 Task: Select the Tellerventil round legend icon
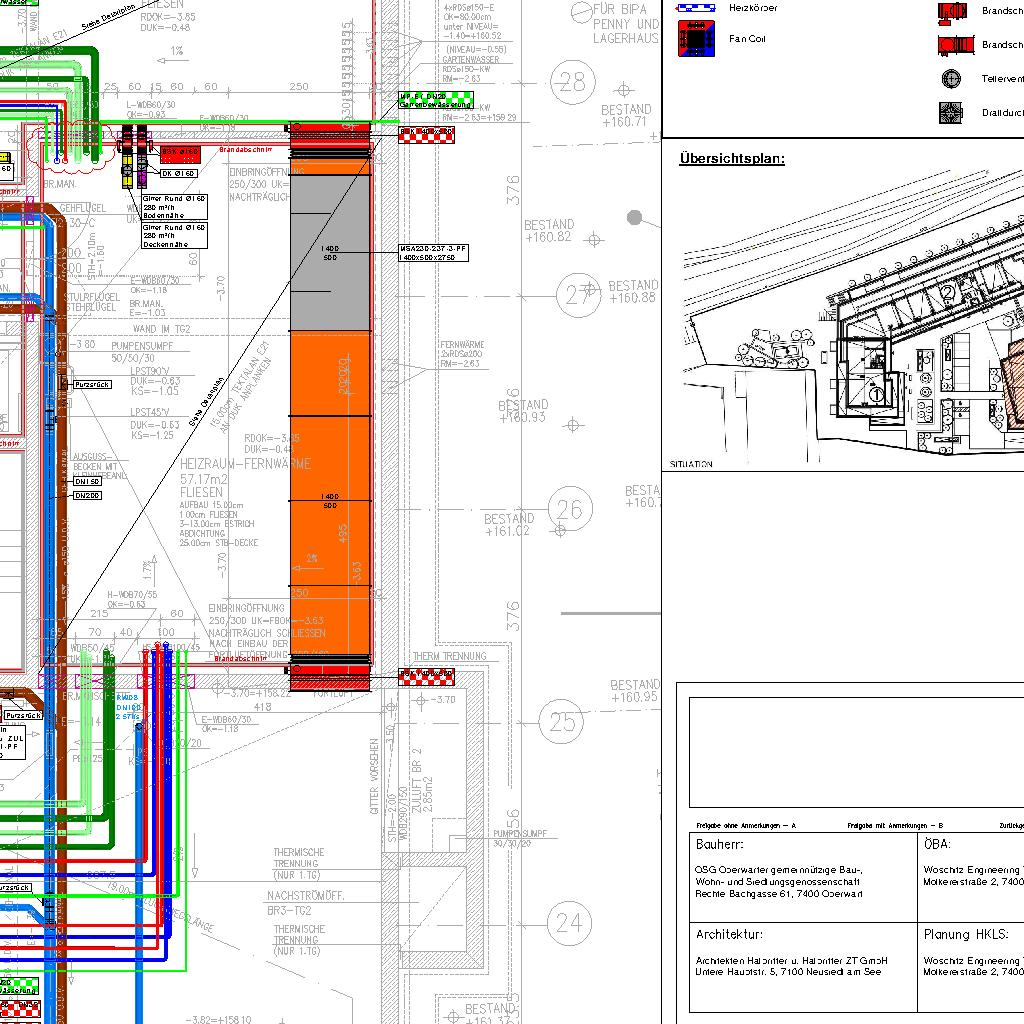point(951,78)
